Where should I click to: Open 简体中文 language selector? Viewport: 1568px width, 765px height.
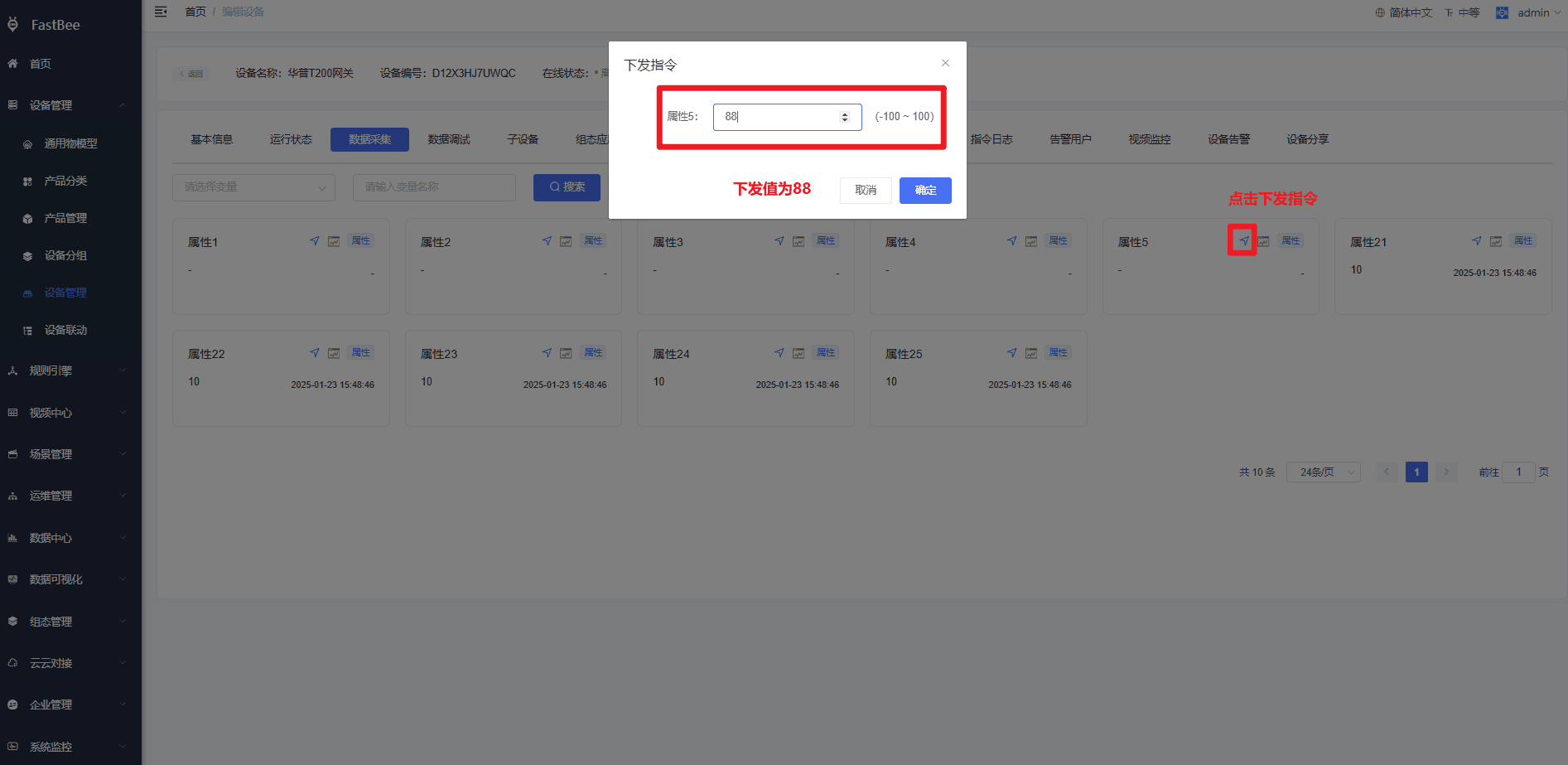pyautogui.click(x=1403, y=12)
